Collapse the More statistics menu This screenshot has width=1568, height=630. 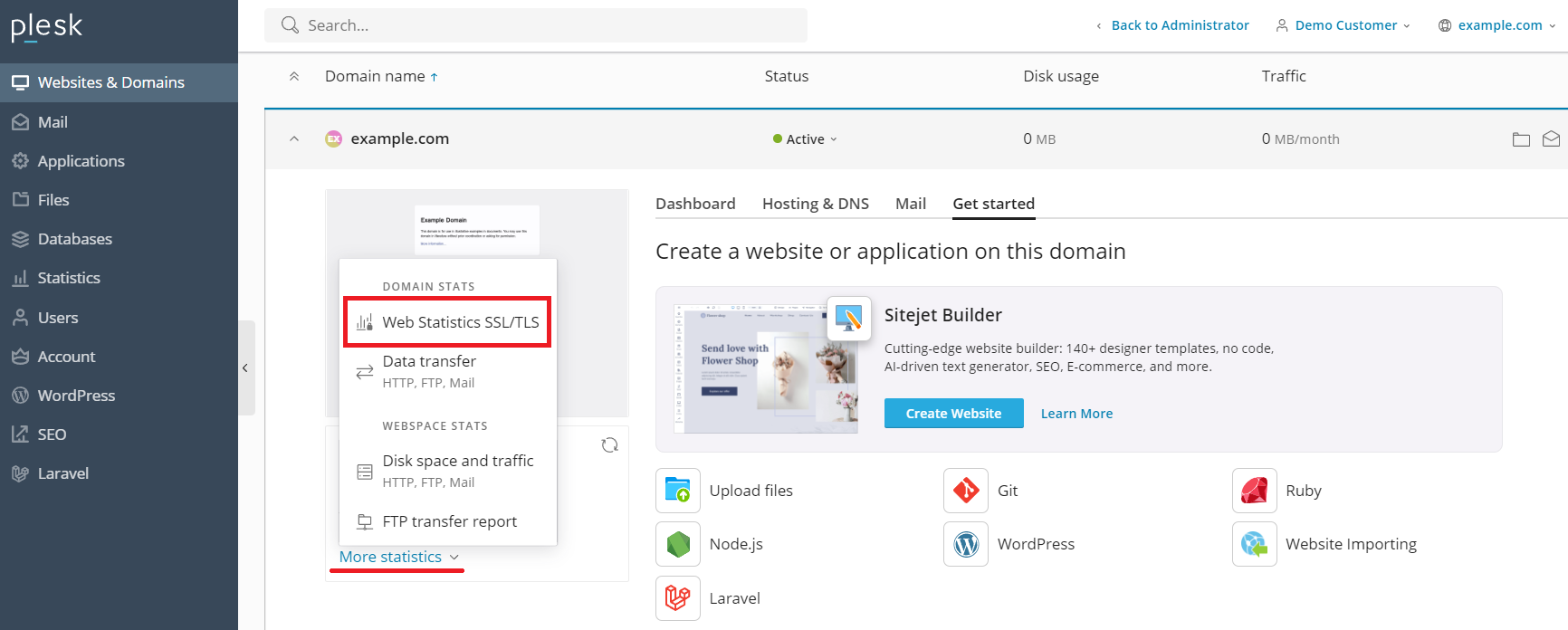coord(398,557)
